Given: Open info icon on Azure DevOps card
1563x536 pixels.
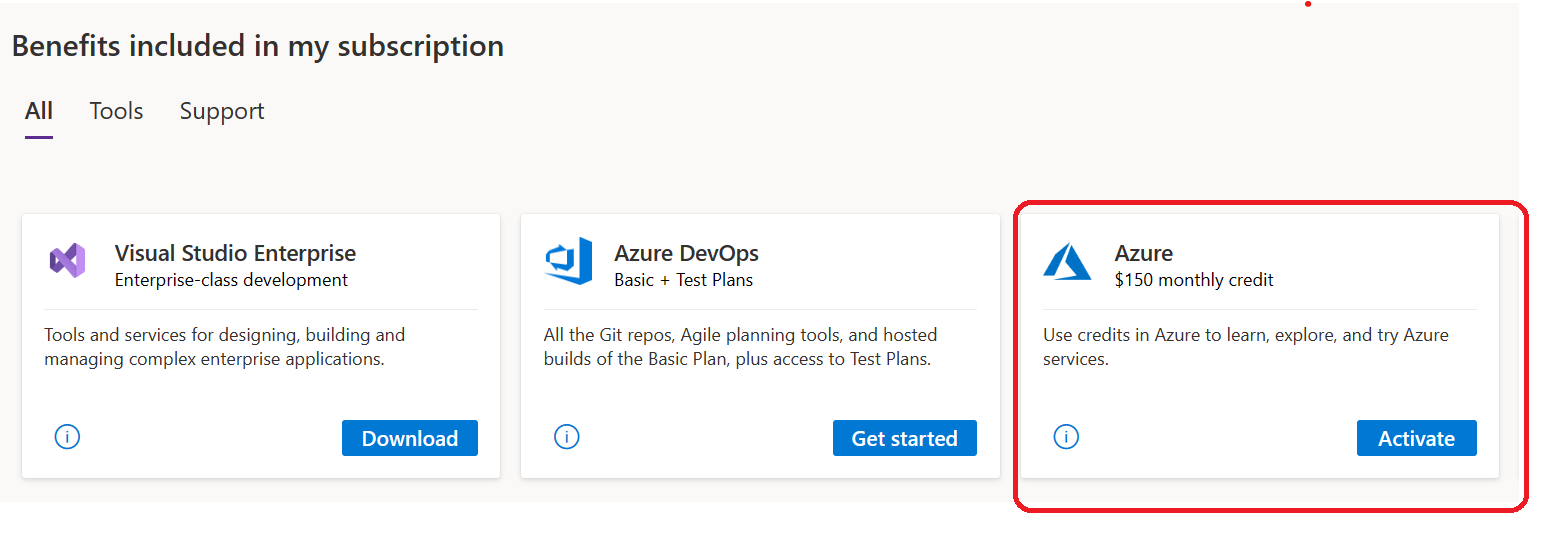Looking at the screenshot, I should point(567,437).
